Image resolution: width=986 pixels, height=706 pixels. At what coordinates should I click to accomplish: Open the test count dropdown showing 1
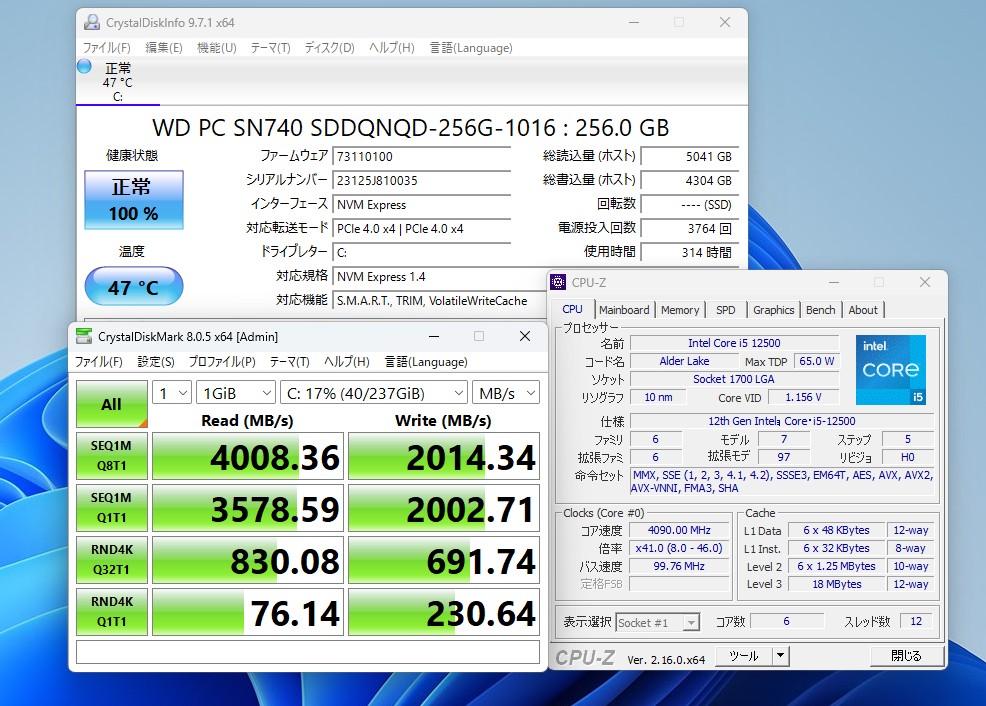[x=172, y=393]
